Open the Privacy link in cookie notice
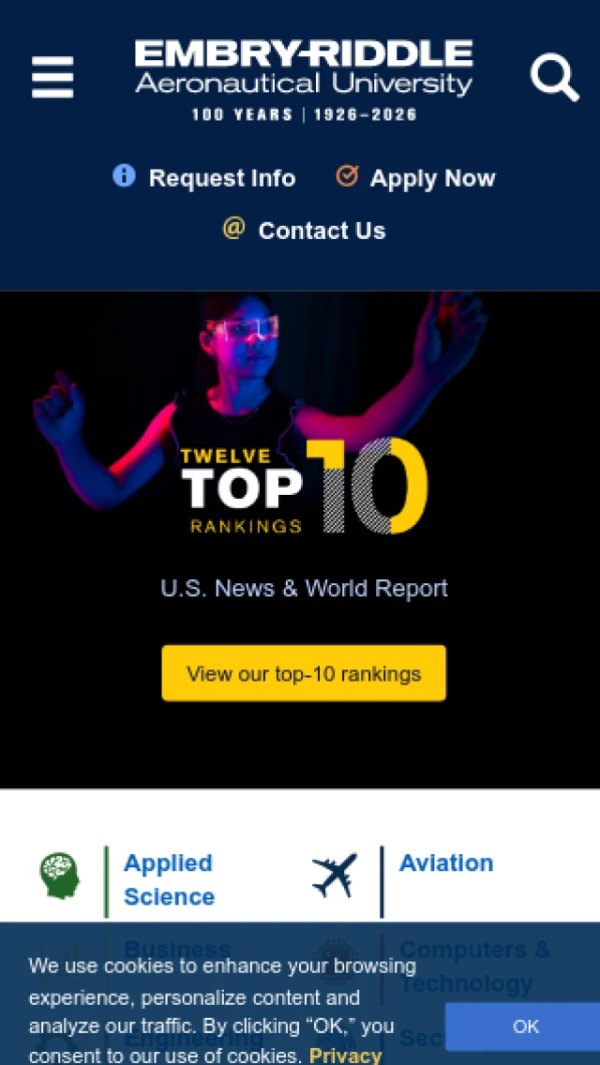Image resolution: width=600 pixels, height=1065 pixels. pos(345,1055)
